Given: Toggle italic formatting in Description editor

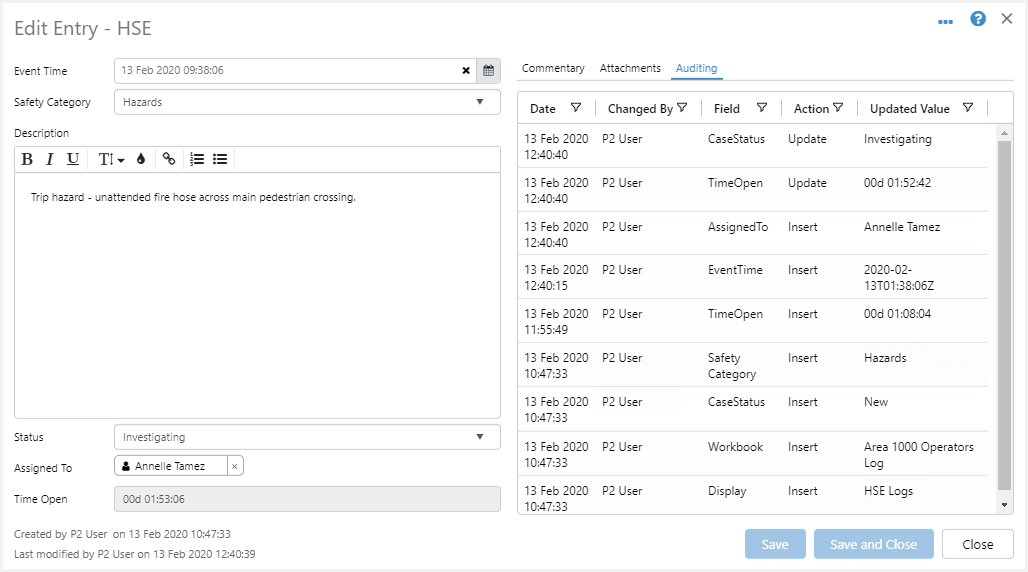Looking at the screenshot, I should point(50,159).
